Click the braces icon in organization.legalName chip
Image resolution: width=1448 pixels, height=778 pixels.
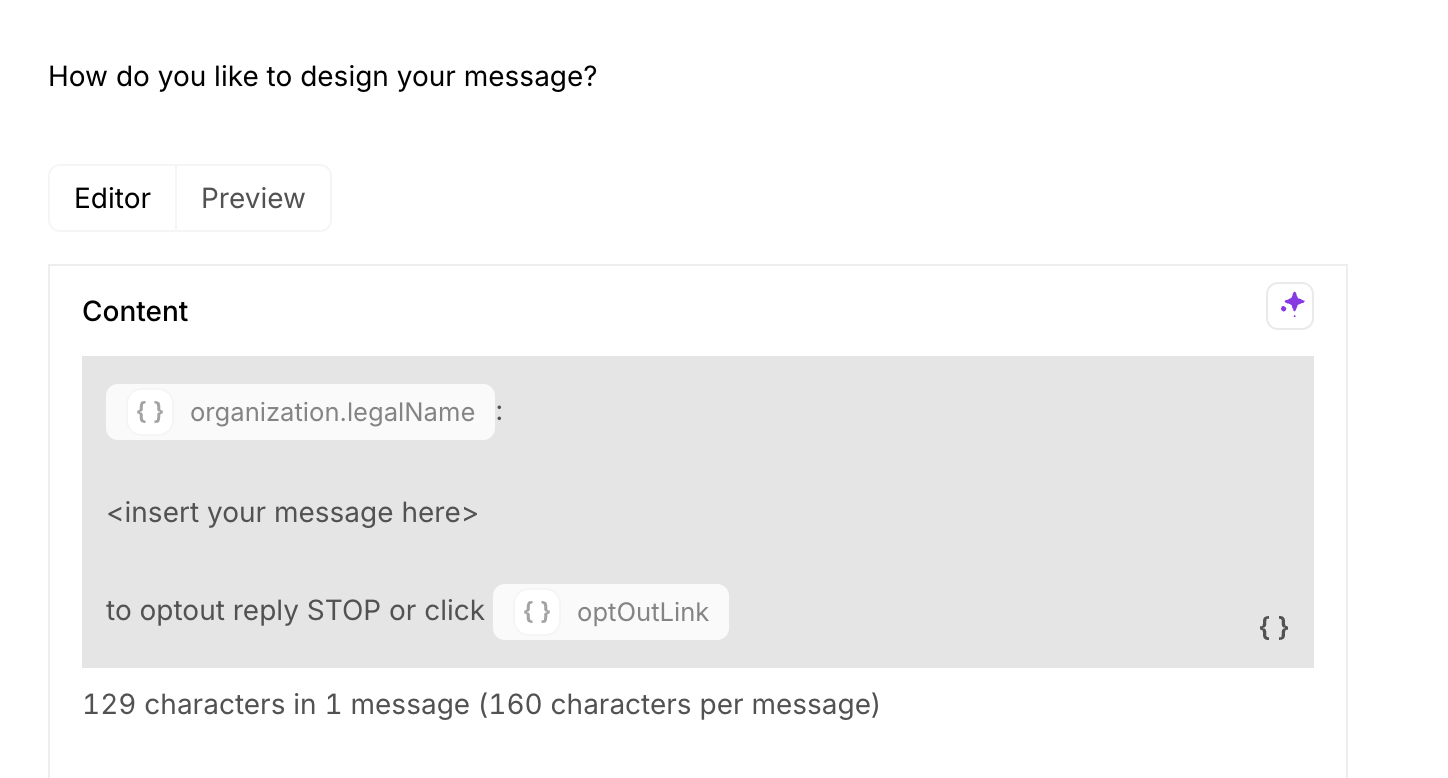pos(150,412)
